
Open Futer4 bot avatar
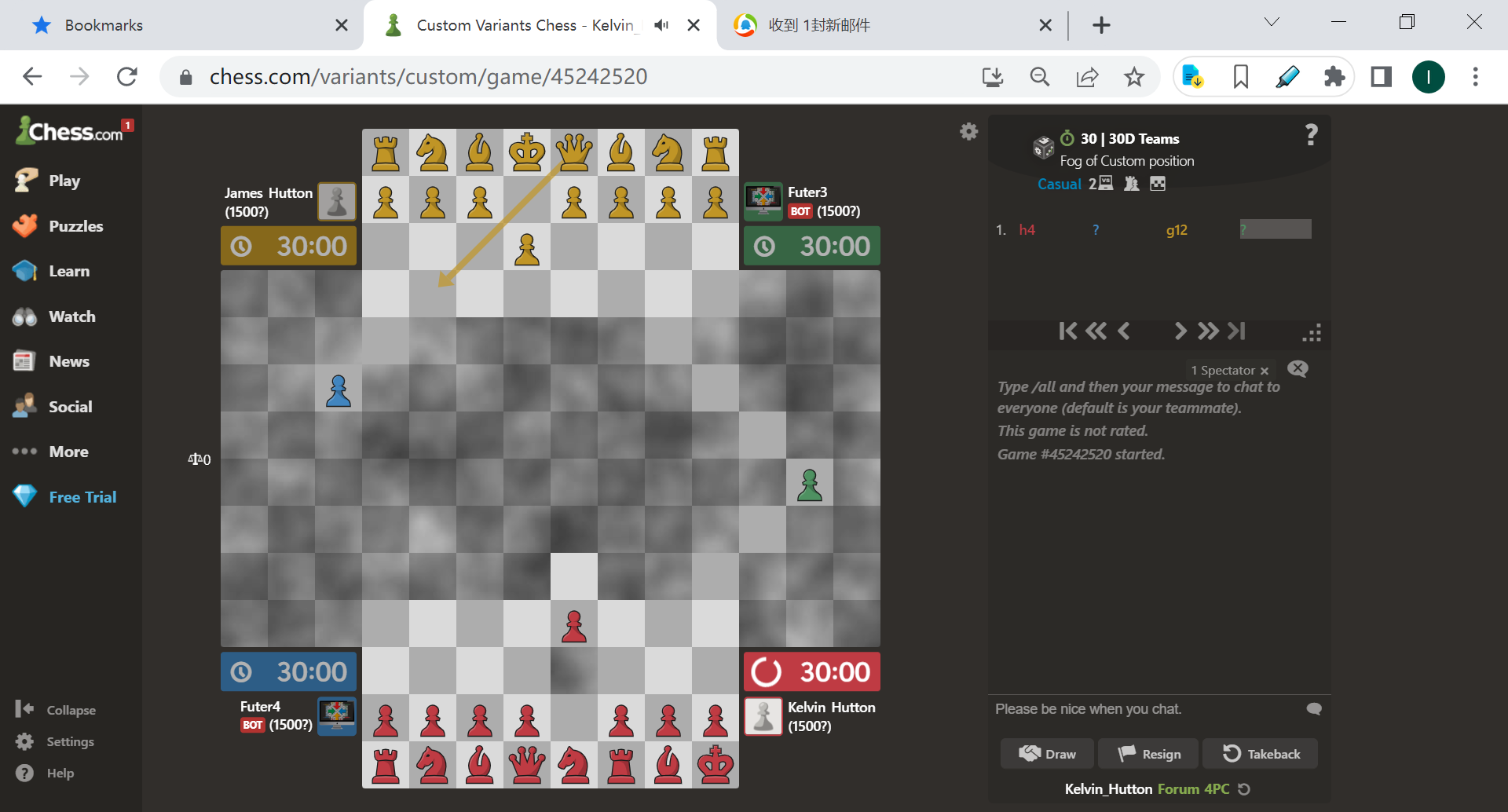tap(337, 715)
